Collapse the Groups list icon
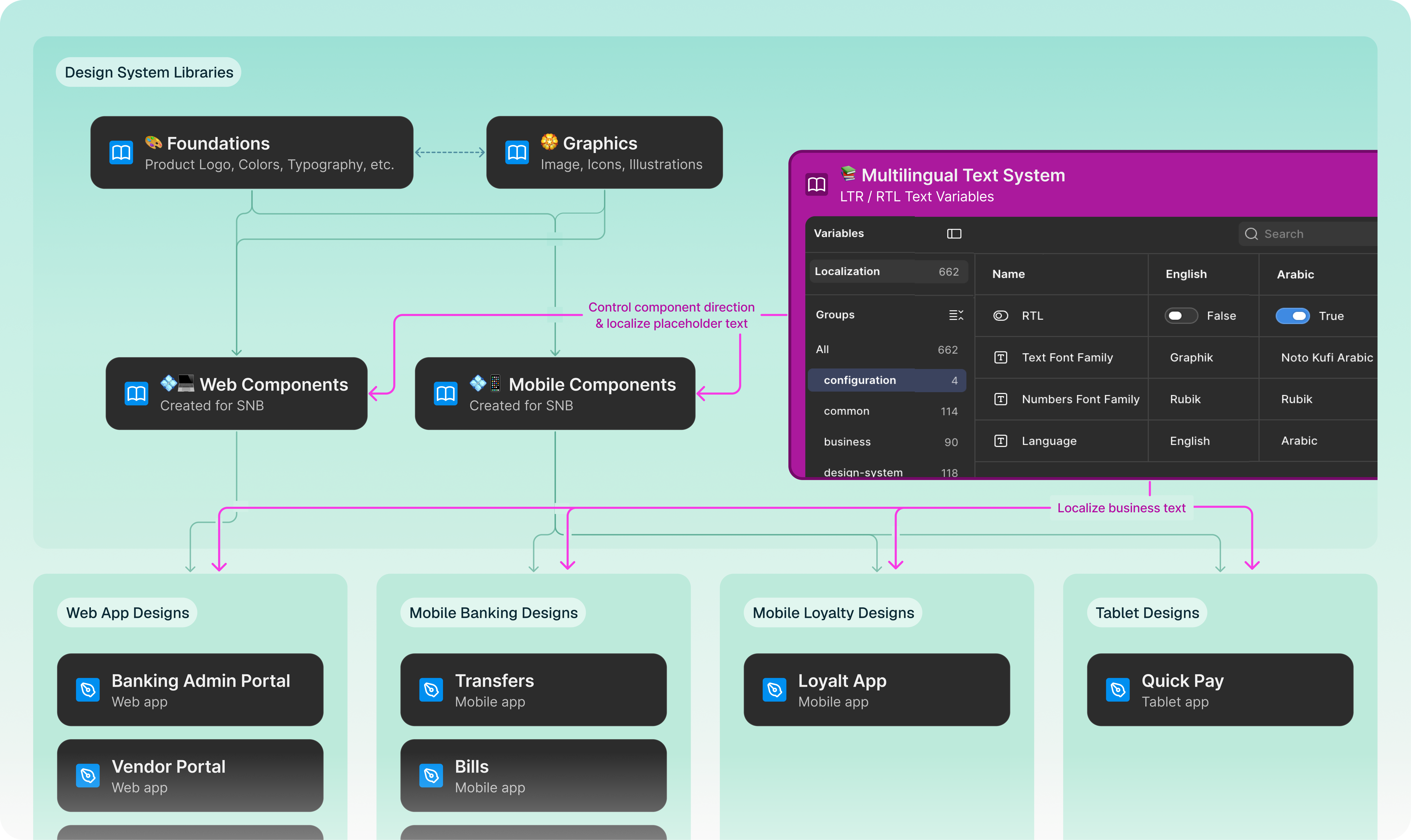1411x840 pixels. [956, 315]
